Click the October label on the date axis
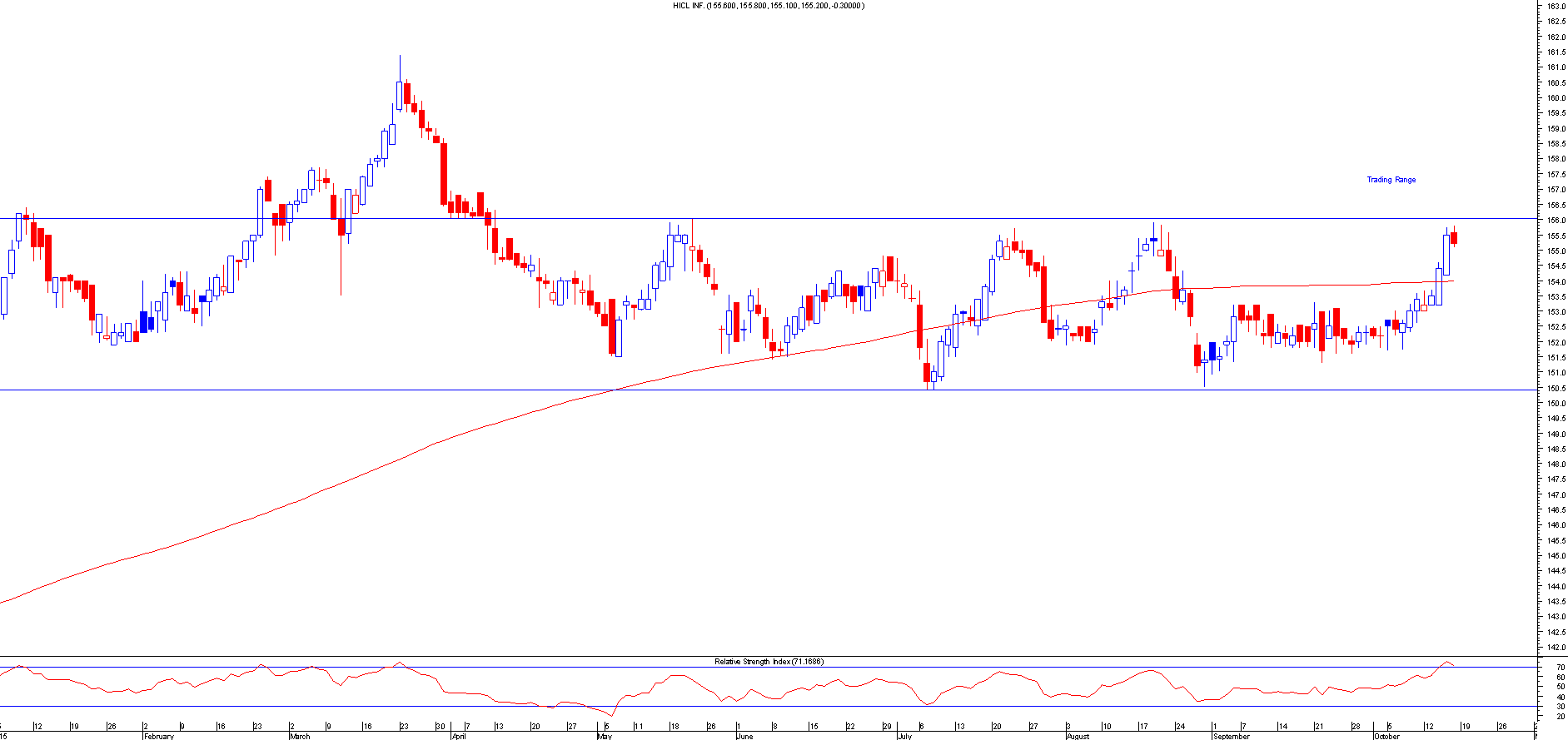The height and width of the screenshot is (740, 1568). (1386, 736)
